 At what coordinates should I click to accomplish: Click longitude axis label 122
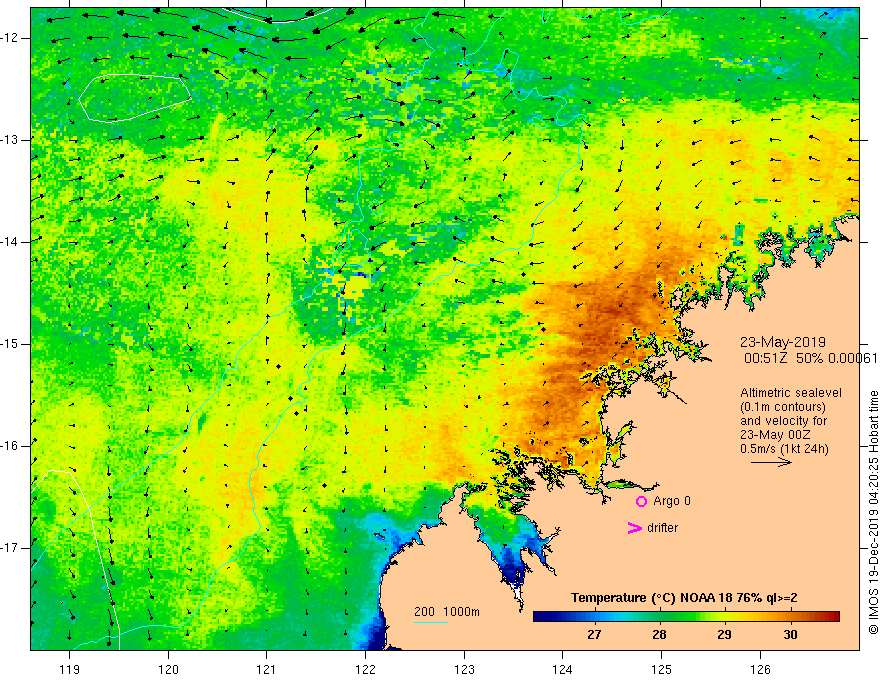(x=365, y=669)
